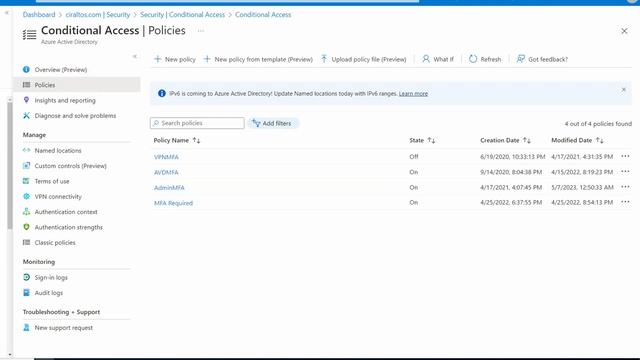Open more options for VPNMFA row
The height and width of the screenshot is (360, 640).
coord(625,156)
